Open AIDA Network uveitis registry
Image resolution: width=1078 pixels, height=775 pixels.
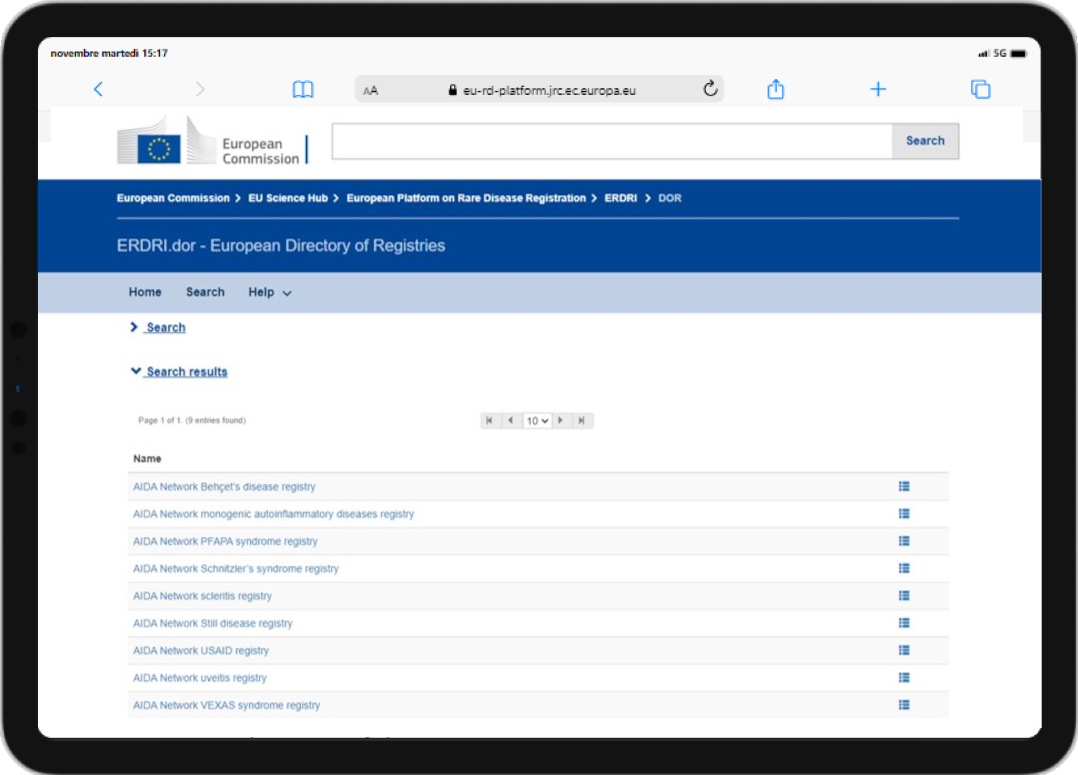coord(199,677)
